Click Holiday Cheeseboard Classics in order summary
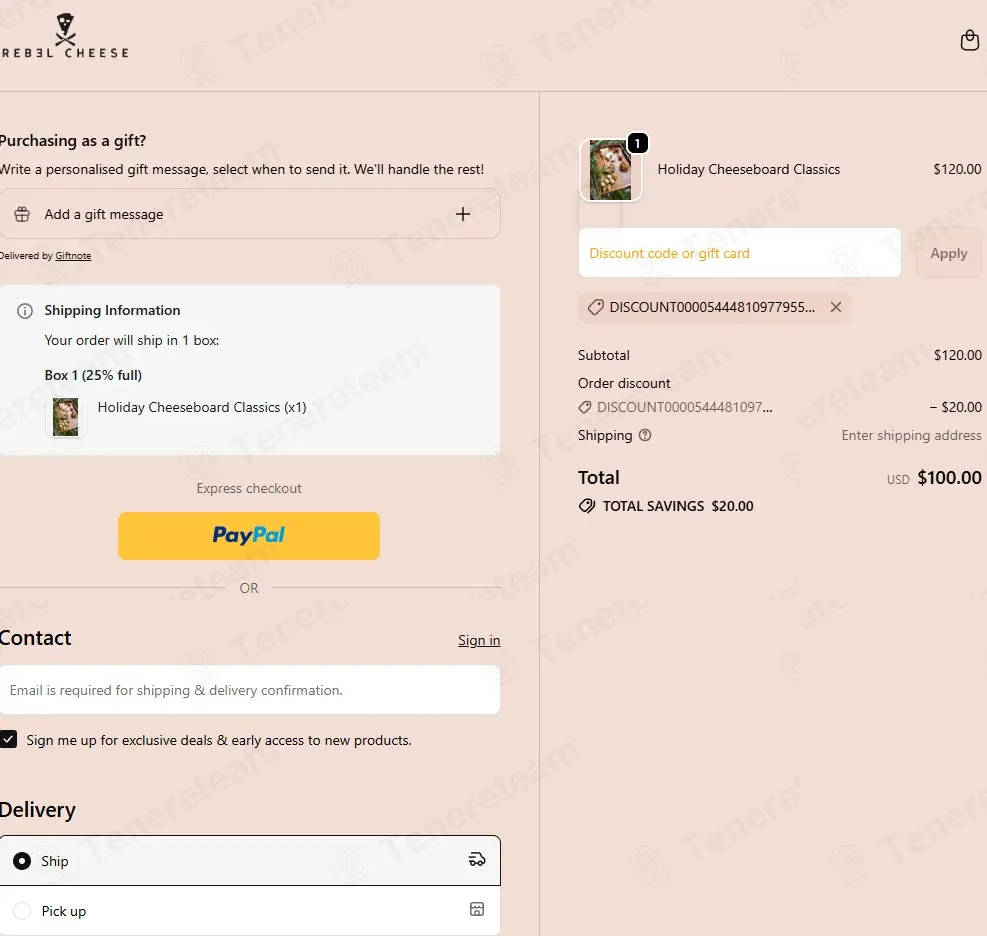Image resolution: width=987 pixels, height=936 pixels. [x=748, y=169]
